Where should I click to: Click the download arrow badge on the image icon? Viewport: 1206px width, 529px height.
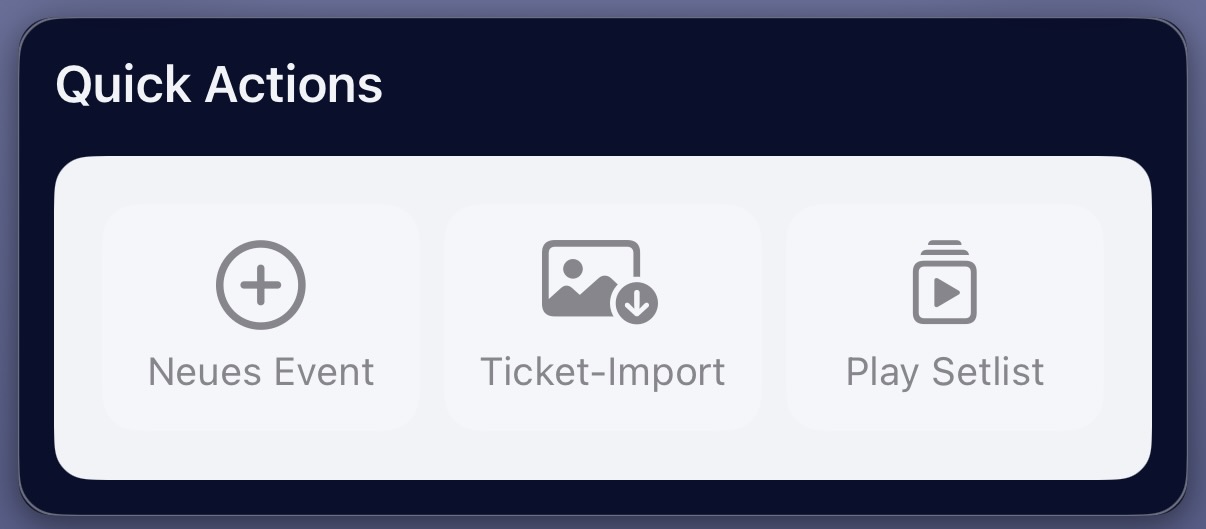636,301
